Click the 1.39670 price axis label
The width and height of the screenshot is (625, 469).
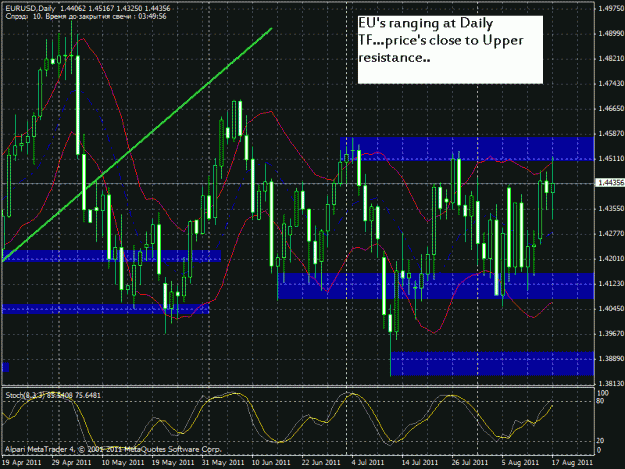(x=611, y=334)
